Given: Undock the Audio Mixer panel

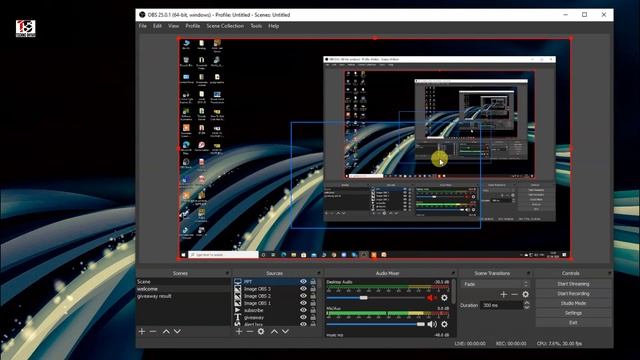Looking at the screenshot, I should (453, 273).
